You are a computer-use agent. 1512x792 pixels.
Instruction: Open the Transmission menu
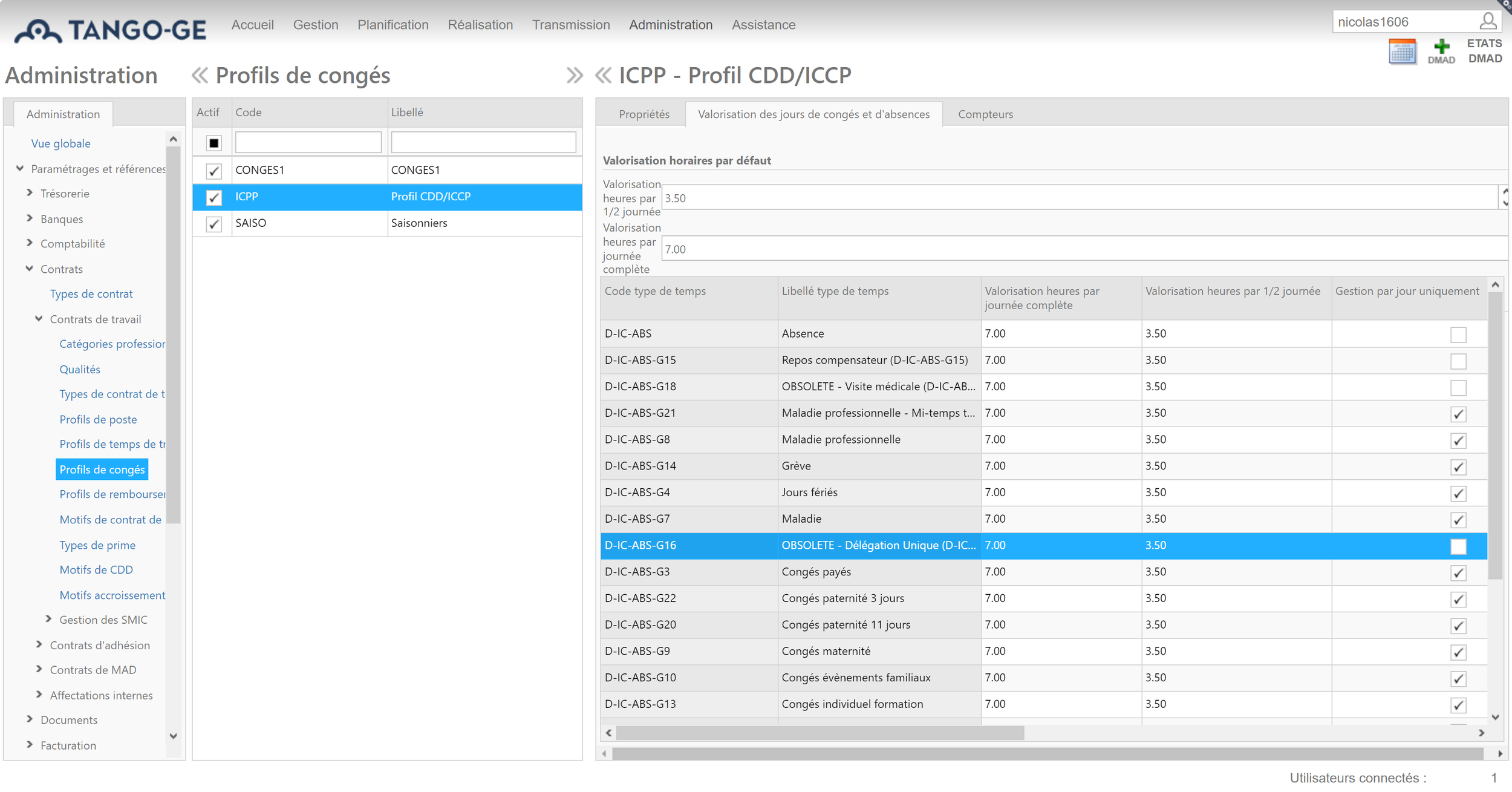[571, 25]
